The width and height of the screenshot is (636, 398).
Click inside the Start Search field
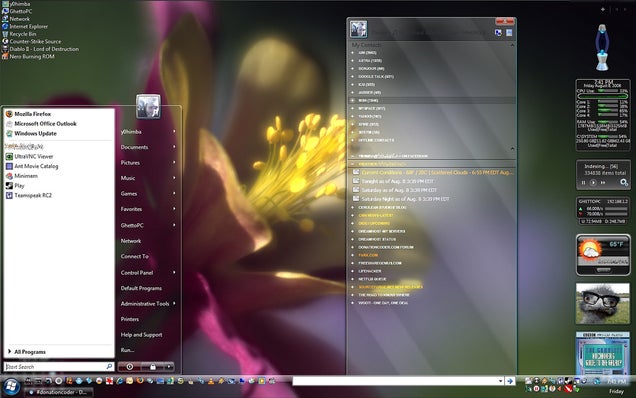point(56,367)
